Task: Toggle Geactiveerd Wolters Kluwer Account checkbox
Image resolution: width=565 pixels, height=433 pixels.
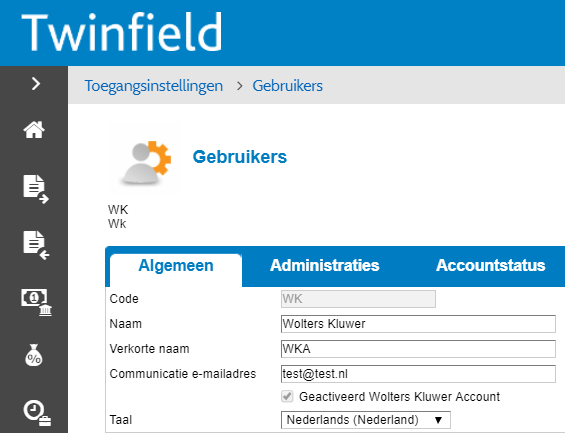Action: [287, 396]
